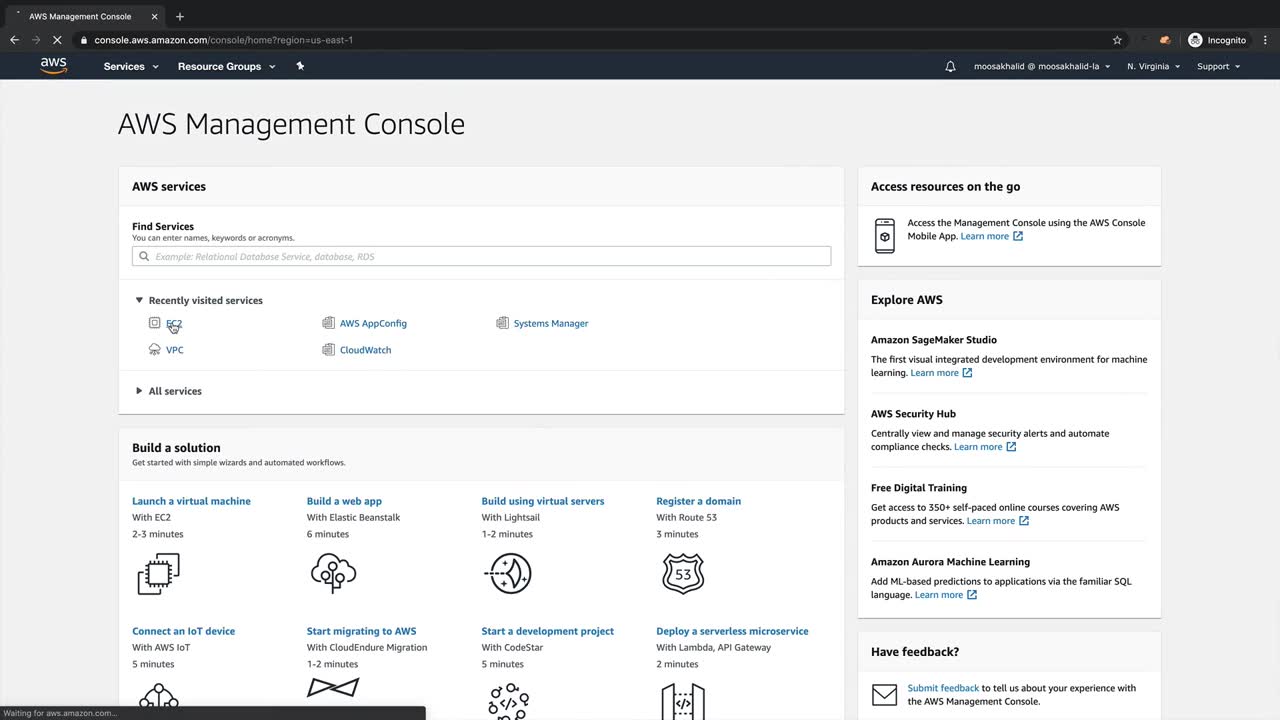This screenshot has width=1280, height=720.
Task: Click the pin shortcut icon beside Resource Groups
Action: pyautogui.click(x=300, y=66)
